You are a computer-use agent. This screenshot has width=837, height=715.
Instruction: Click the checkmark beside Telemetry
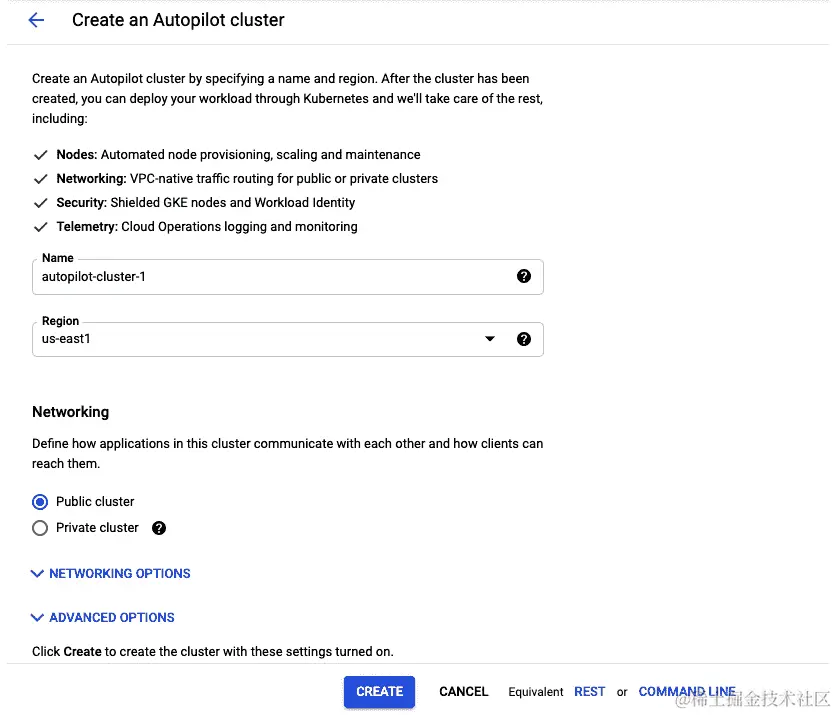coord(41,227)
